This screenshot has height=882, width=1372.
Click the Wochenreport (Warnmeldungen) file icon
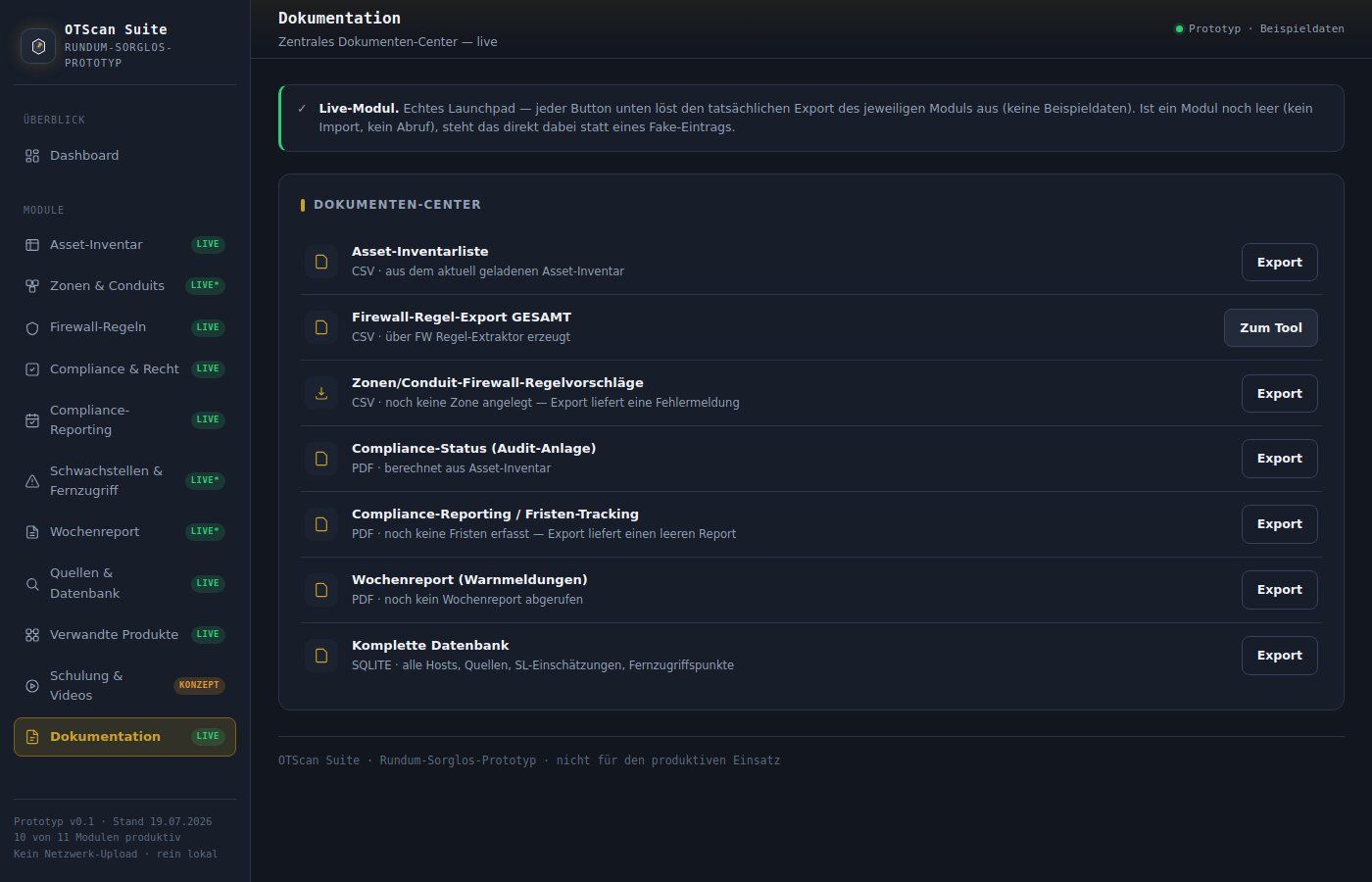pos(321,590)
